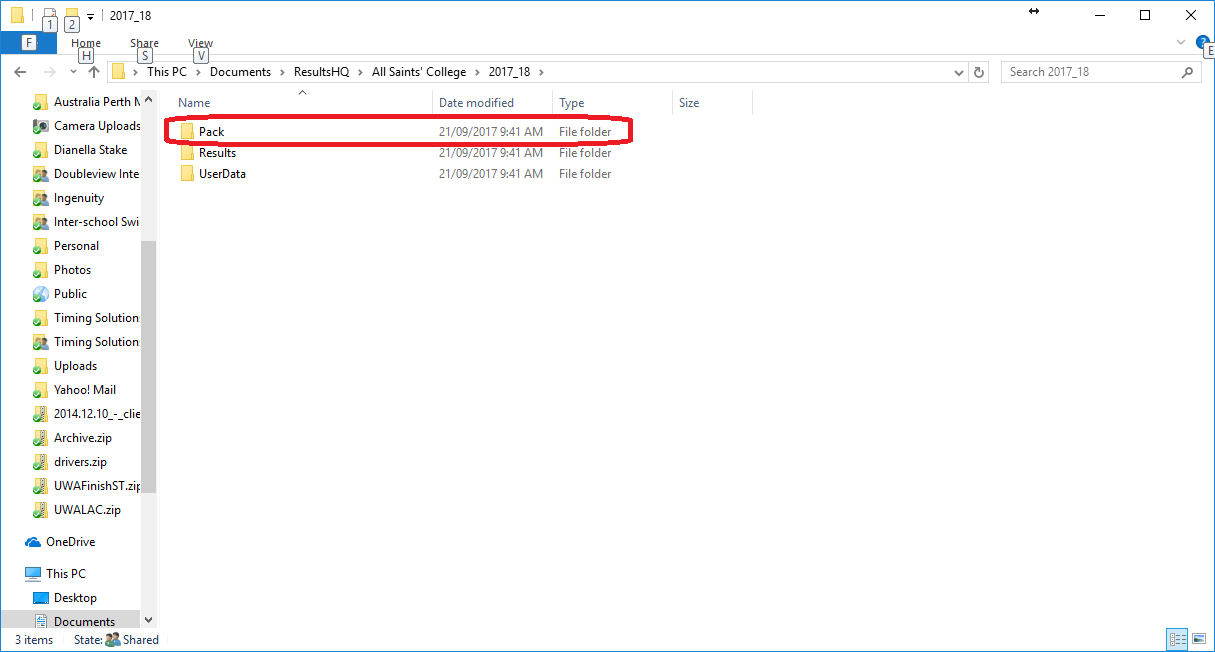Click the navigation pane scroll up arrow
The image size is (1215, 652).
(x=149, y=101)
